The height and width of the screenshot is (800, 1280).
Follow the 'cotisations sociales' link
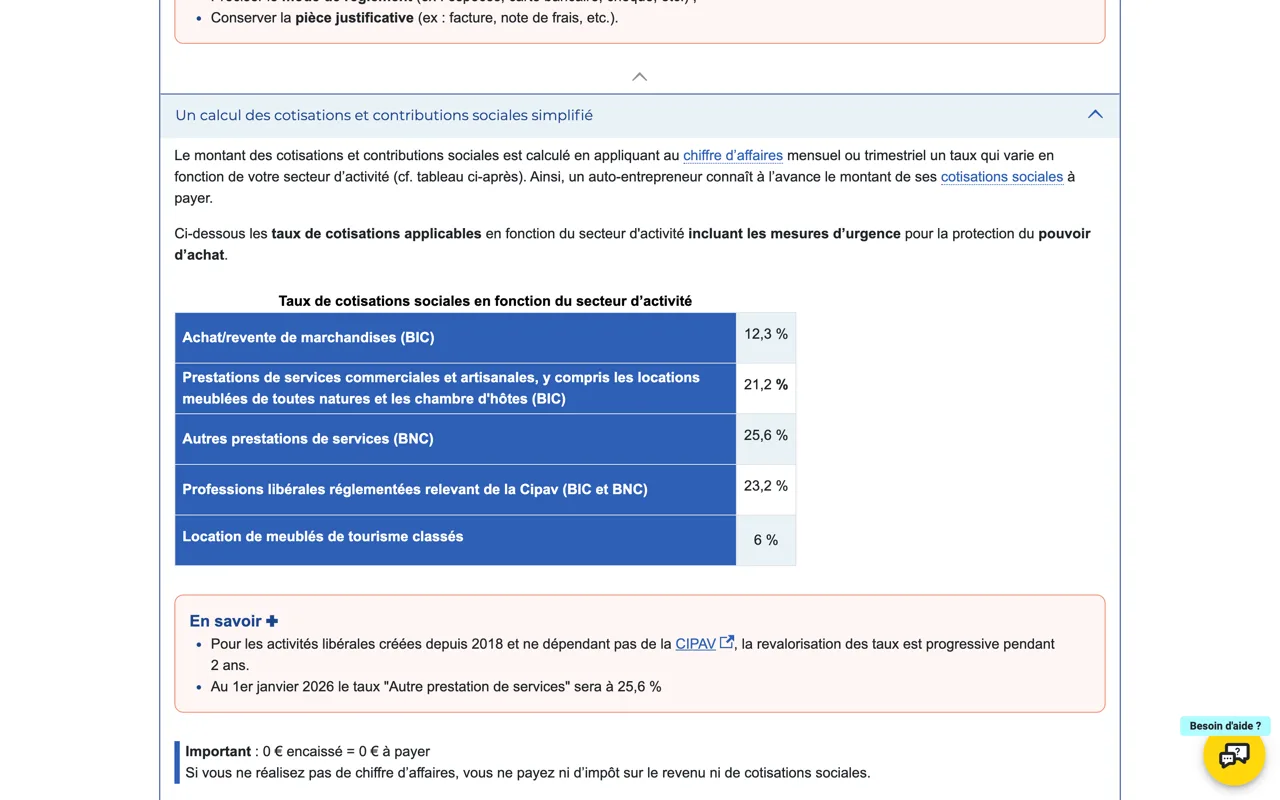coord(1002,177)
